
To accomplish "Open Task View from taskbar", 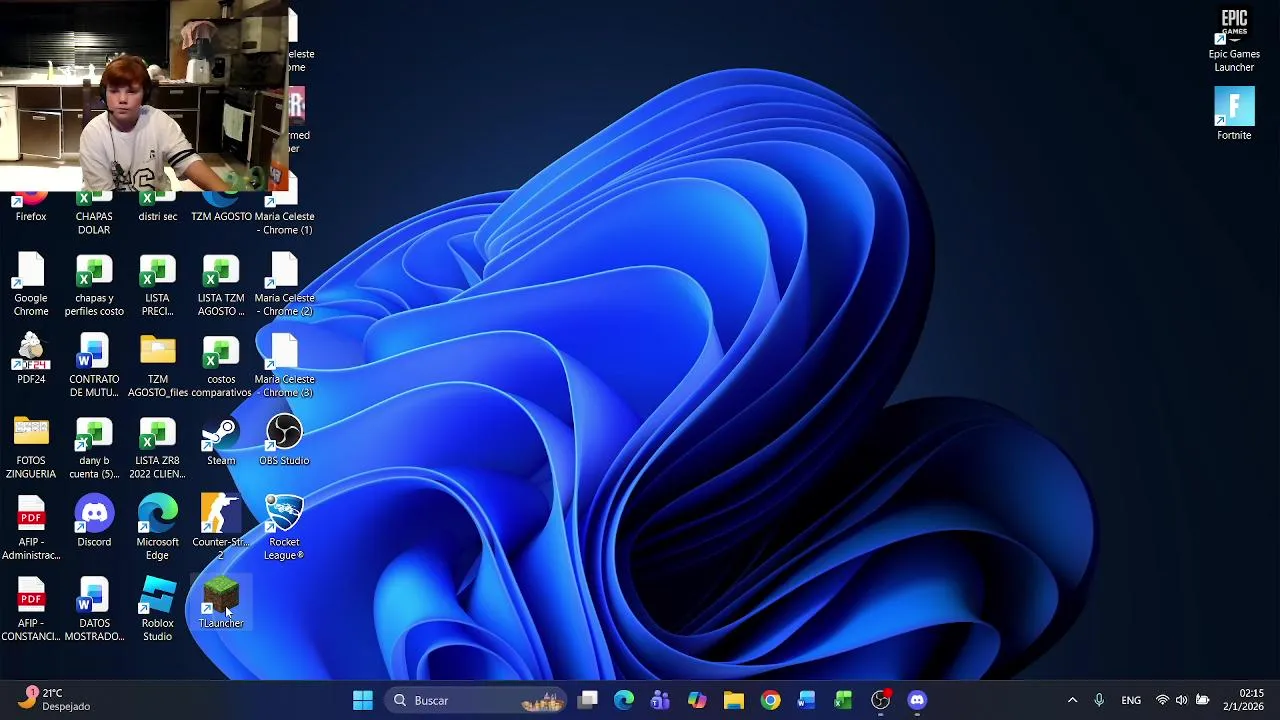I will pyautogui.click(x=588, y=700).
